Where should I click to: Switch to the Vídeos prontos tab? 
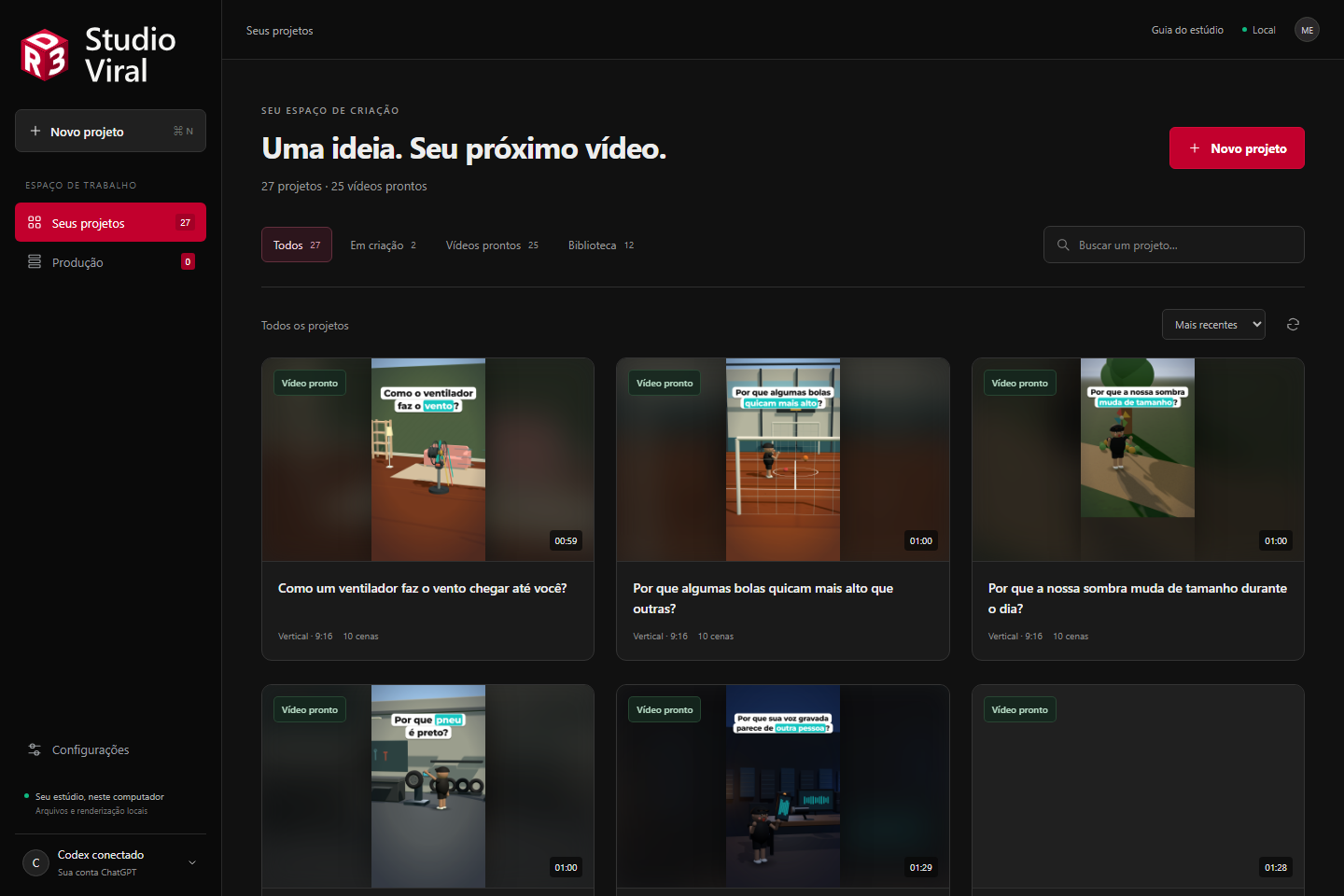click(x=492, y=245)
